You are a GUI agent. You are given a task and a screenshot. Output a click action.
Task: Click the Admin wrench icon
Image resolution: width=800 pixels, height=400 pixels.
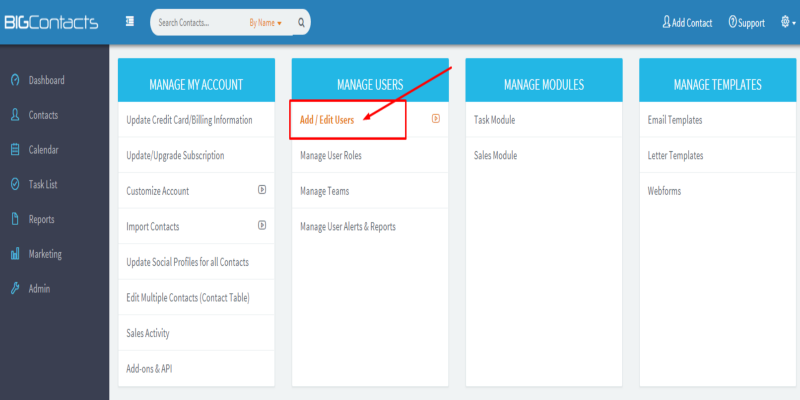pyautogui.click(x=15, y=288)
